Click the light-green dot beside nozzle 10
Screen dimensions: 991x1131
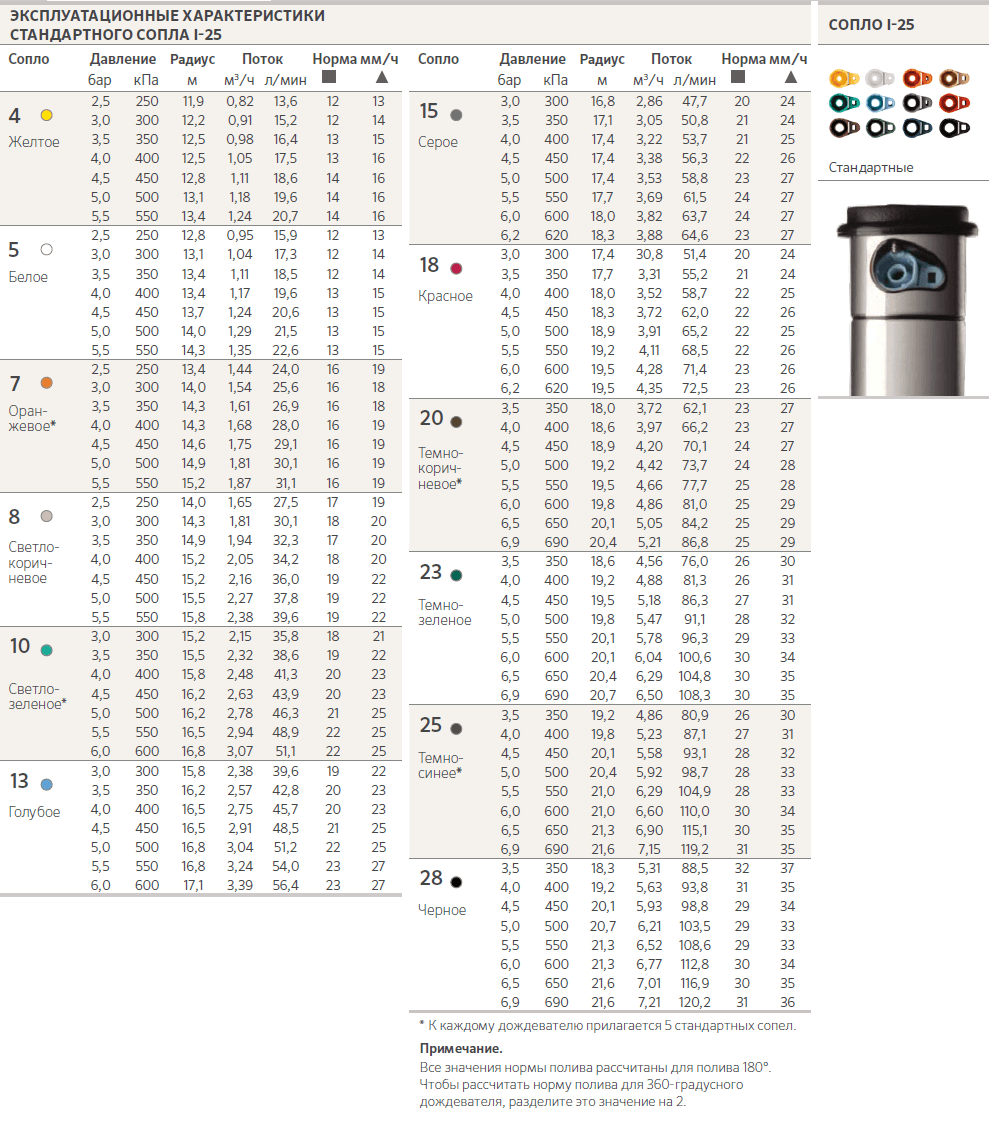46,650
